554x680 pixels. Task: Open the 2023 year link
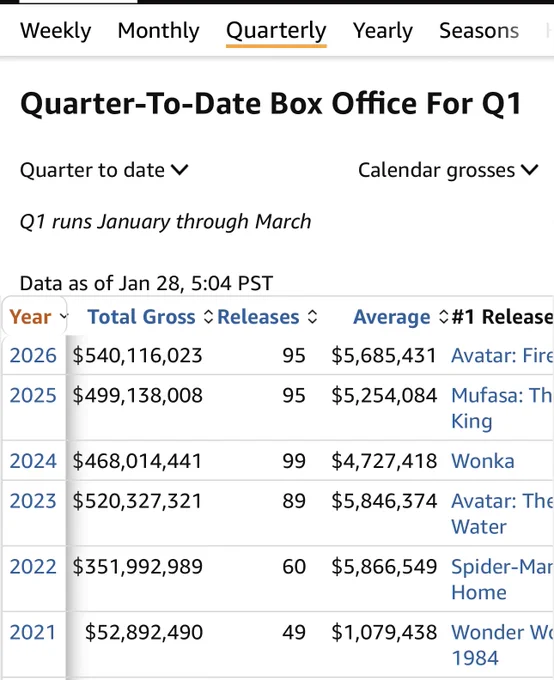coord(33,501)
